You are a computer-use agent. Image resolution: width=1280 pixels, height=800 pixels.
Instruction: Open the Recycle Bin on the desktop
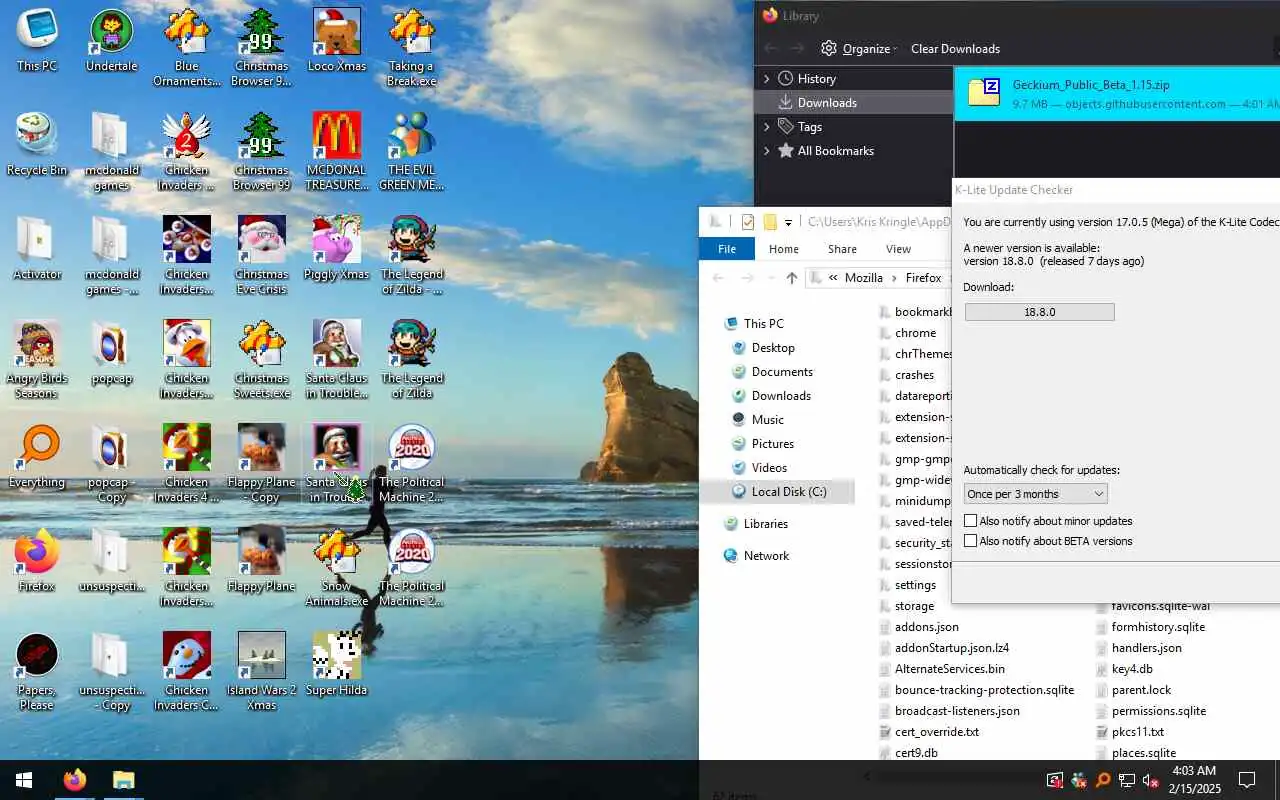pyautogui.click(x=37, y=144)
